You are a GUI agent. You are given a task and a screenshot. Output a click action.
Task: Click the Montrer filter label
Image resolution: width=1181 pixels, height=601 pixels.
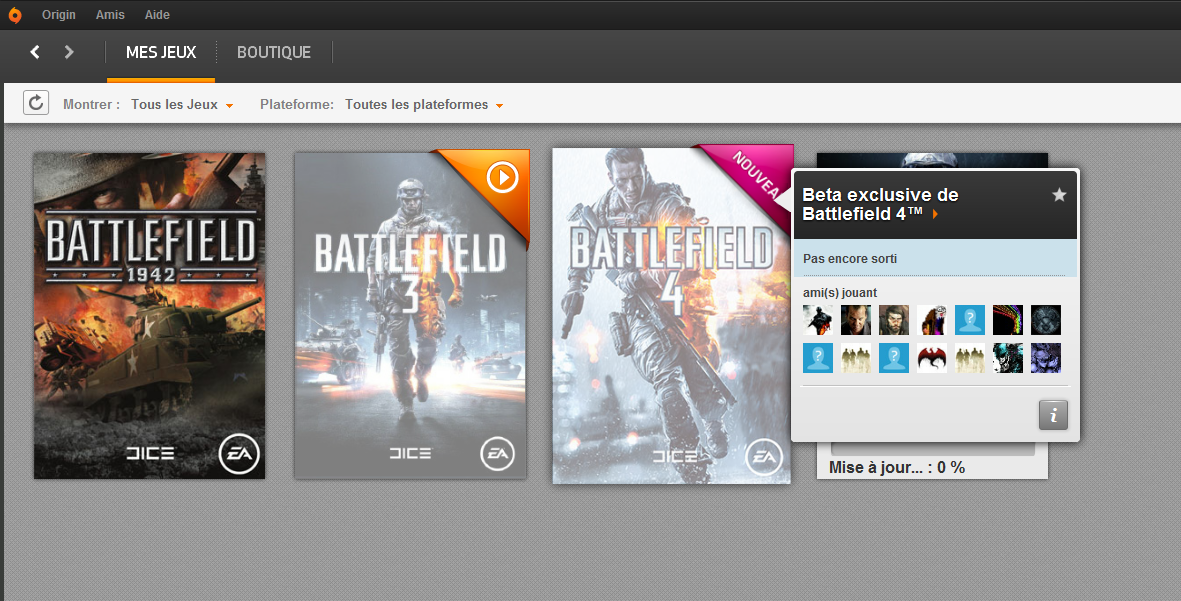[x=91, y=105]
